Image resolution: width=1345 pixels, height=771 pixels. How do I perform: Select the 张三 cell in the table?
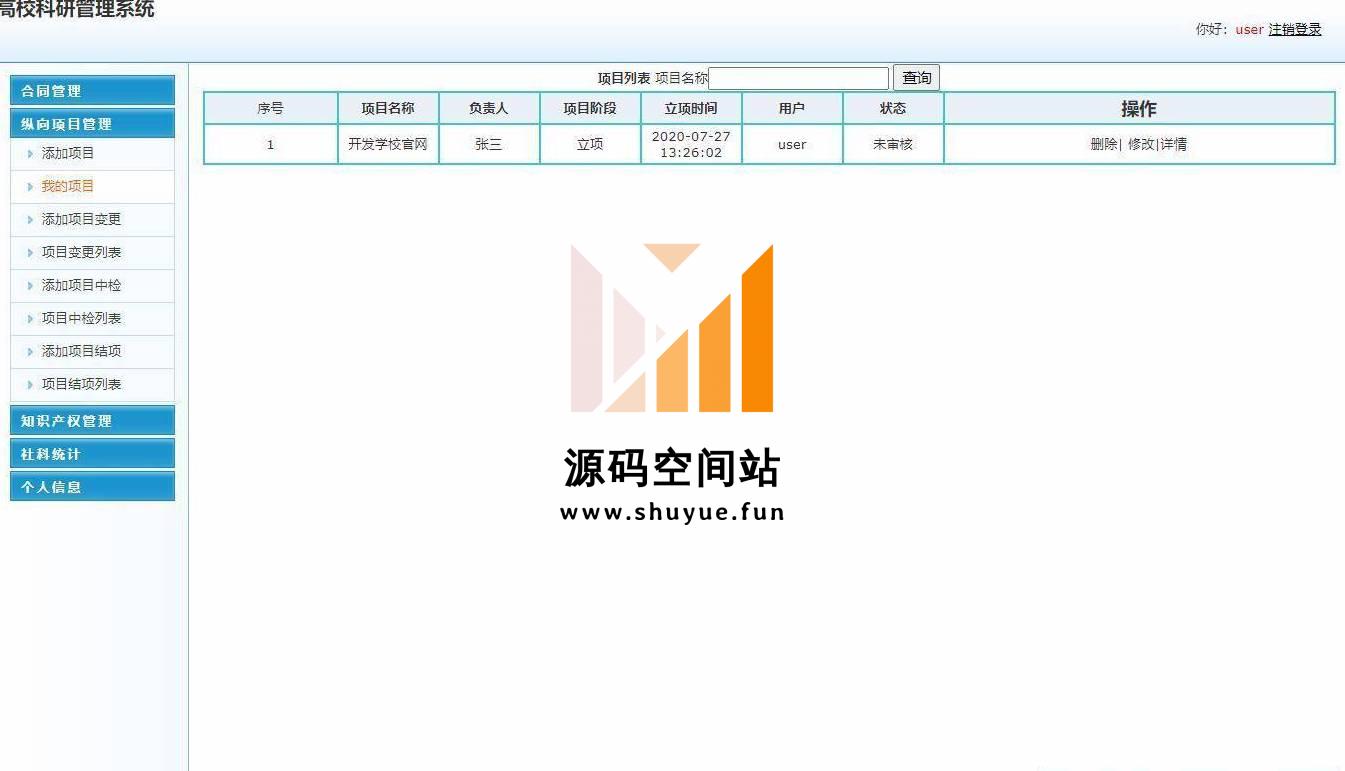[489, 144]
